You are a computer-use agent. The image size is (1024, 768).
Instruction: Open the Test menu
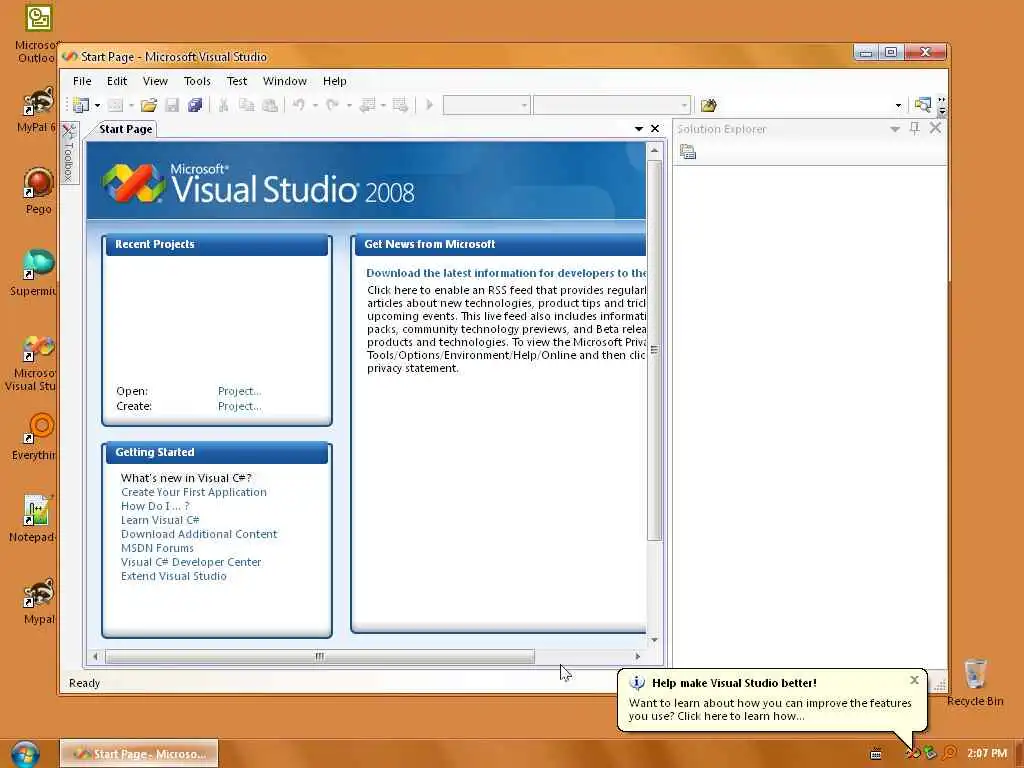click(237, 81)
